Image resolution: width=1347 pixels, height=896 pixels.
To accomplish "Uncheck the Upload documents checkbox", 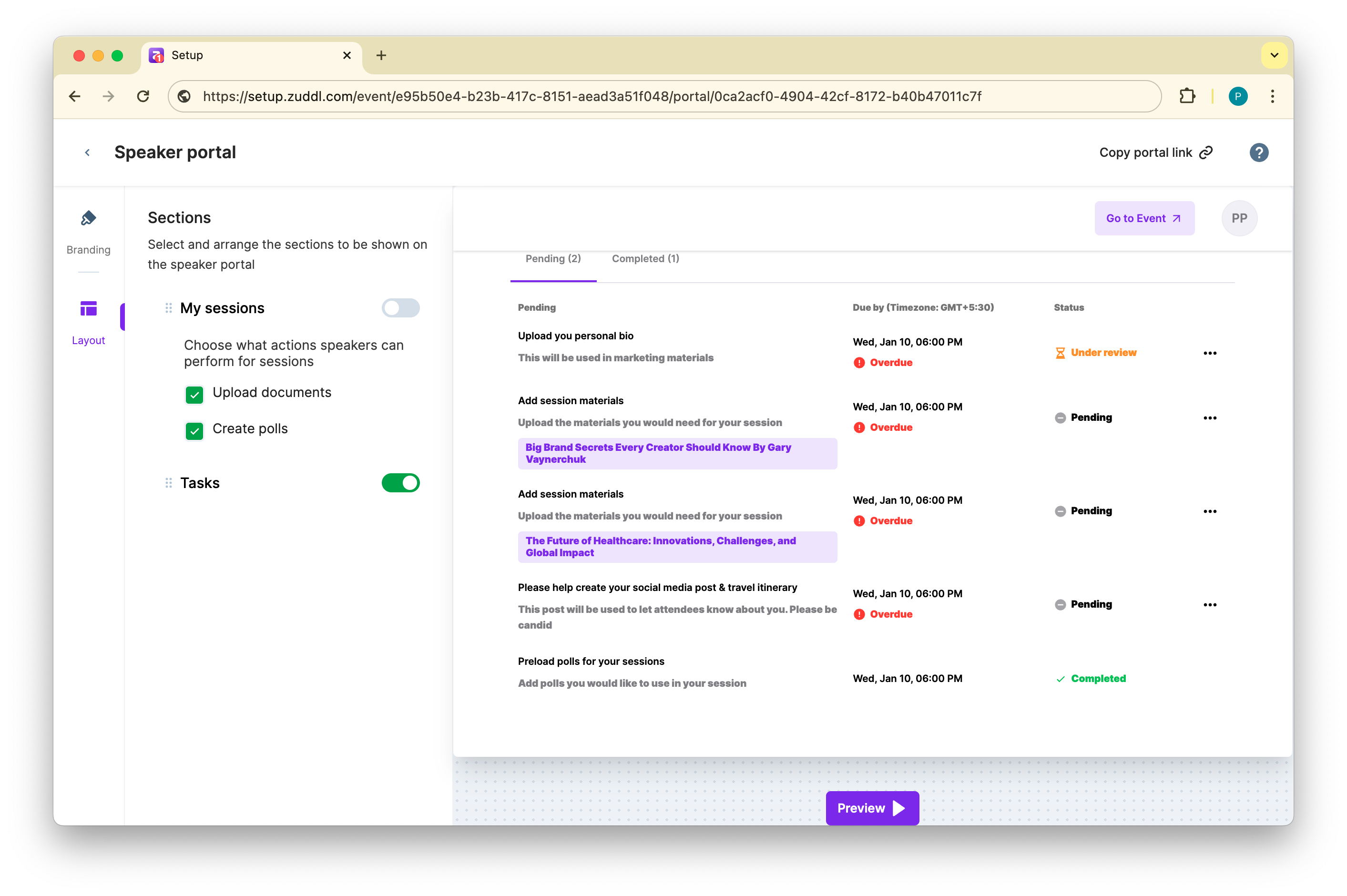I will [194, 394].
